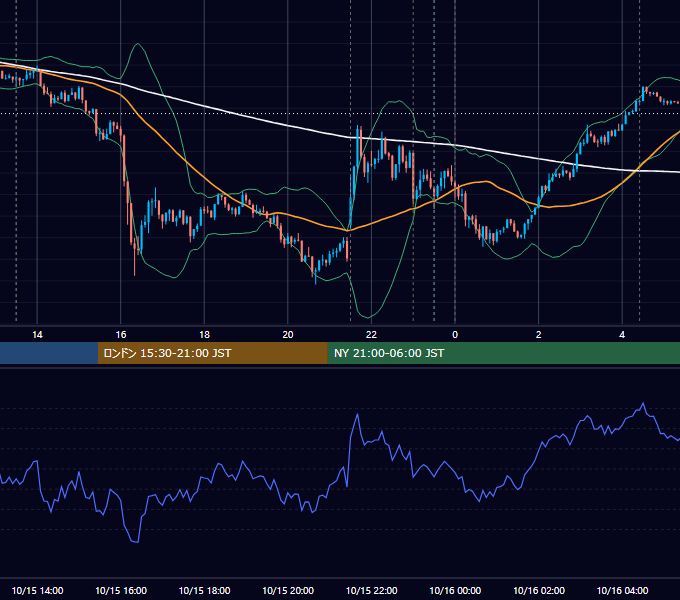This screenshot has height=600, width=680.
Task: Click the ロンドン 15:30-21:00 JST session bar
Action: pos(212,353)
